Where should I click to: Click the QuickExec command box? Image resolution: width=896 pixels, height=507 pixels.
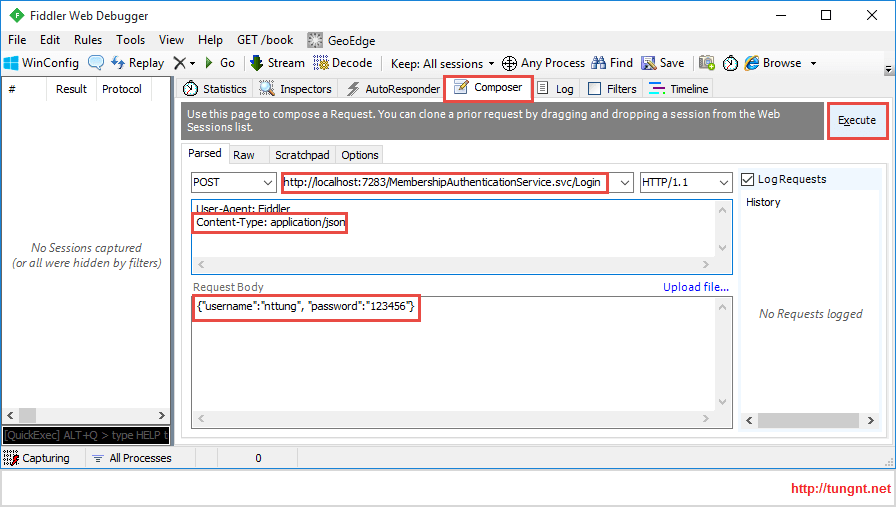(x=86, y=435)
